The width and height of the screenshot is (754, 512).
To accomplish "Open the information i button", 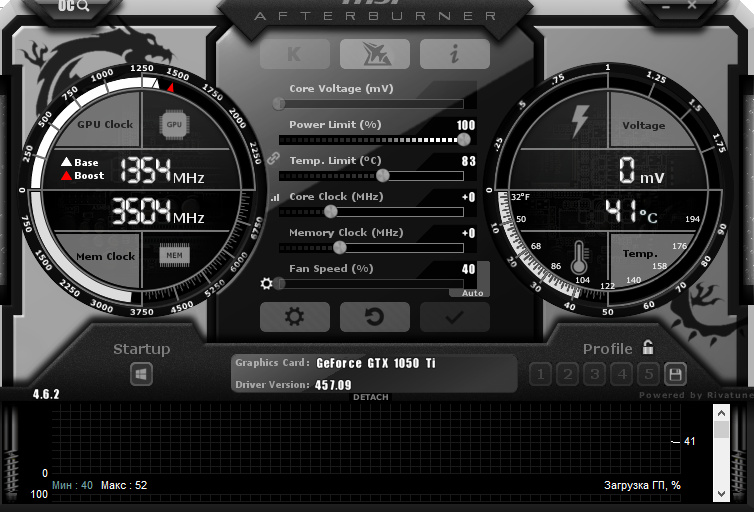I will coord(454,54).
